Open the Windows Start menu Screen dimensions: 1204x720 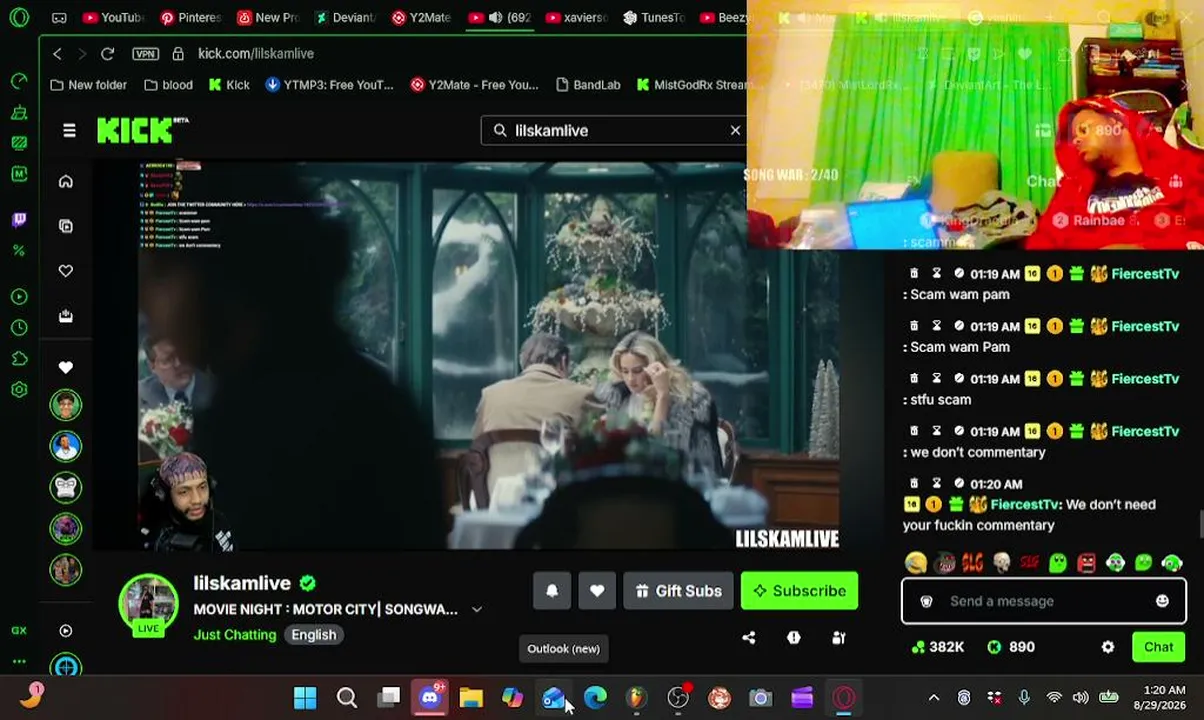click(x=305, y=697)
